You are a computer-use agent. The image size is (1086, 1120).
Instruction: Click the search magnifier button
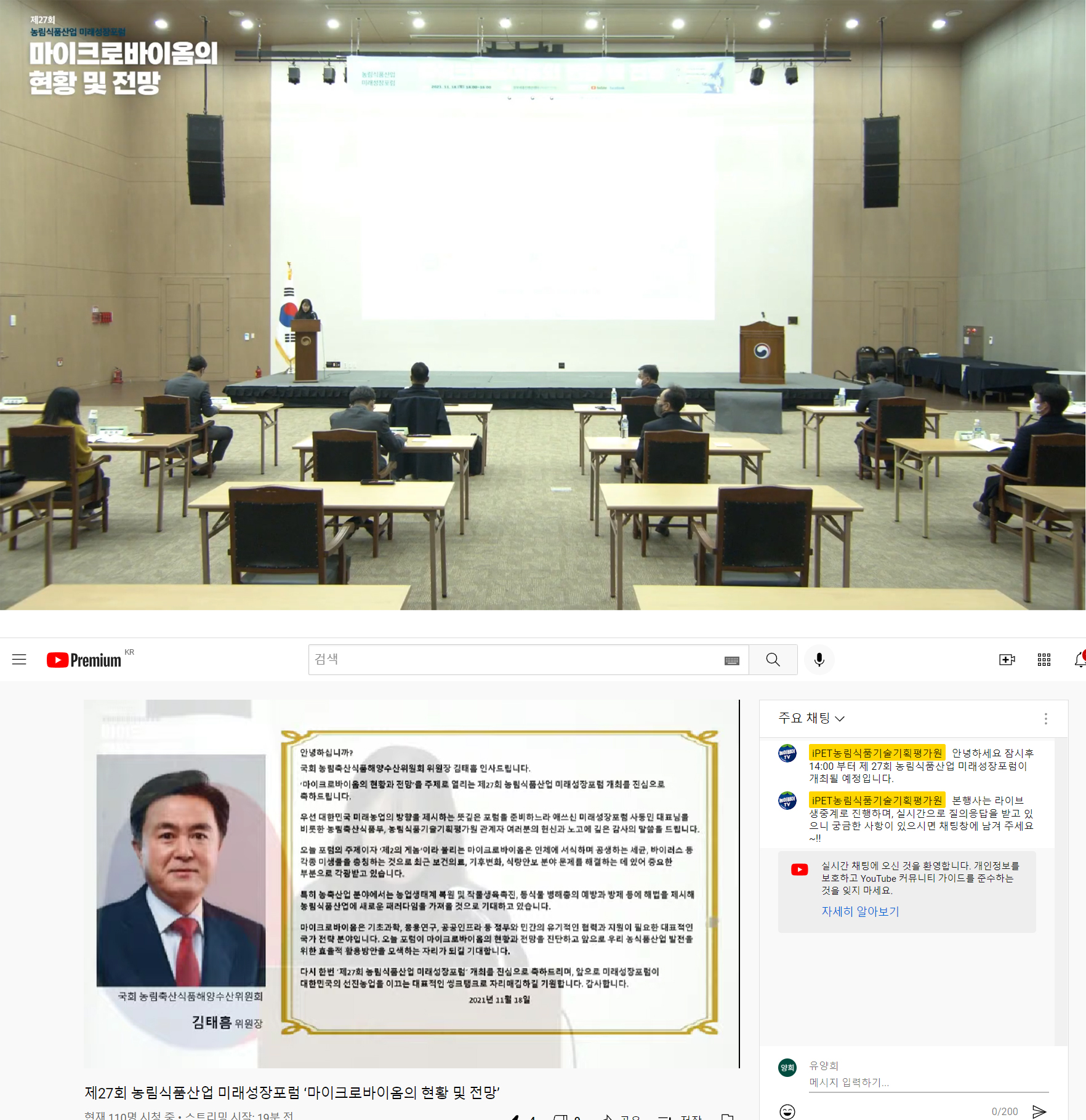pos(773,659)
